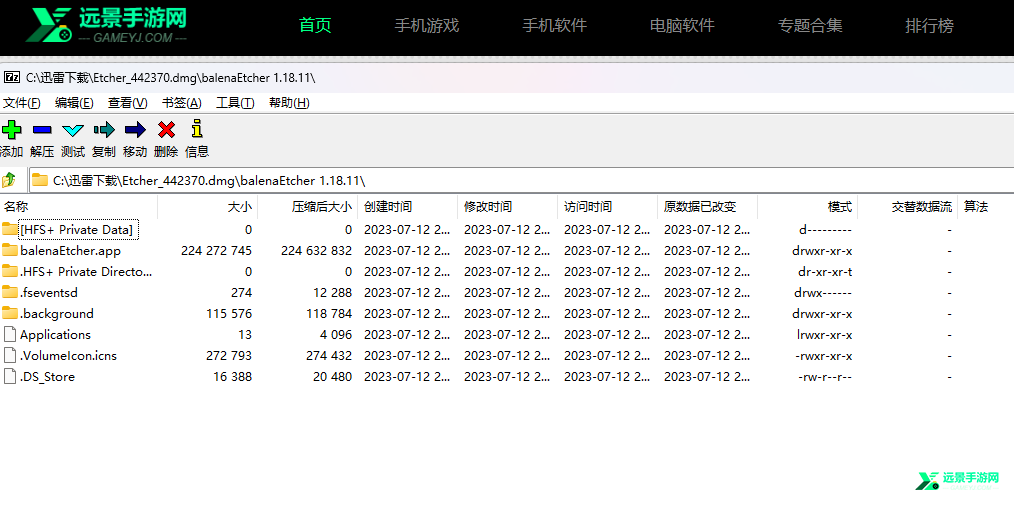Select the .HFS+ Private Directory folder icon

(x=10, y=271)
